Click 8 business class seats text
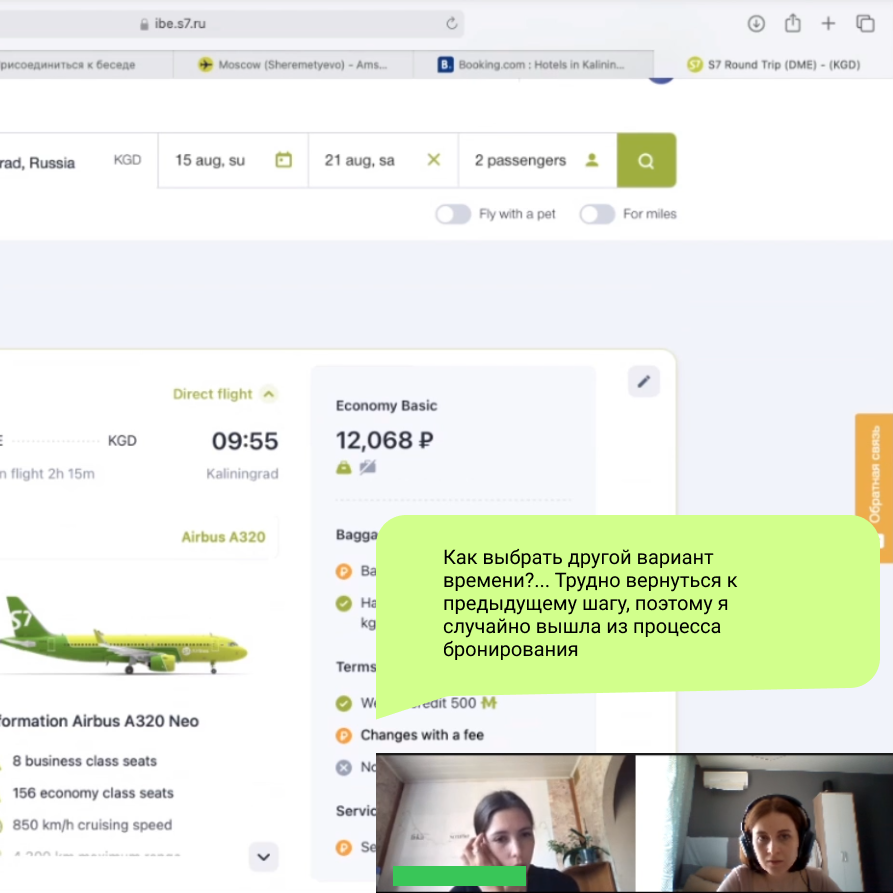The image size is (893, 893). (x=84, y=761)
